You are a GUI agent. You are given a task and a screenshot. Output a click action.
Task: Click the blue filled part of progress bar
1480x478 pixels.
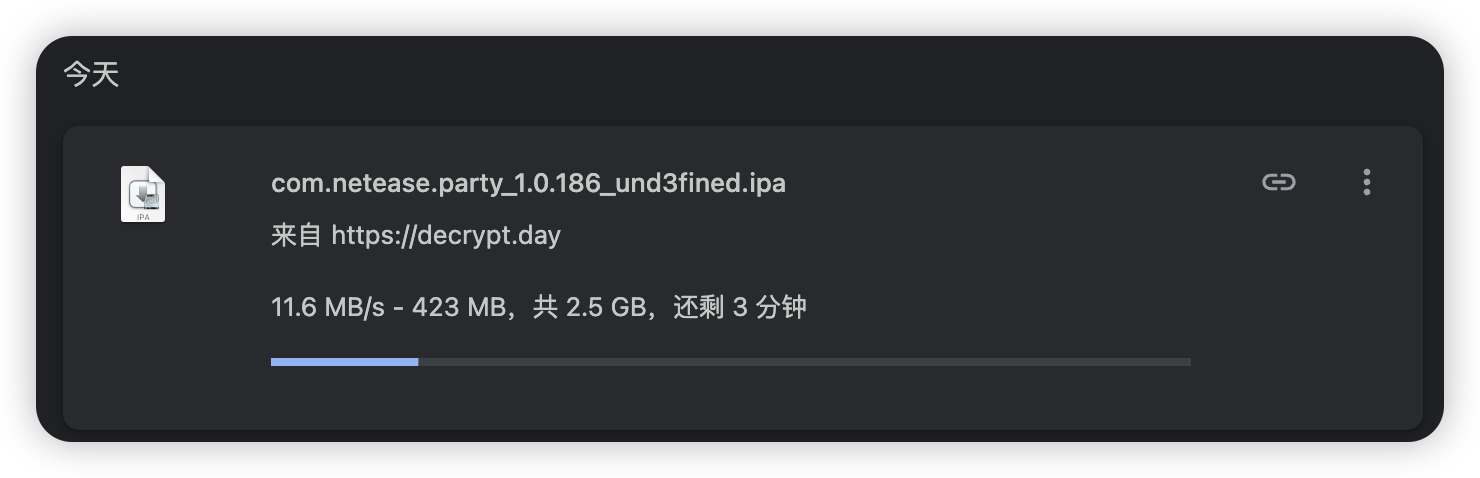pos(344,362)
